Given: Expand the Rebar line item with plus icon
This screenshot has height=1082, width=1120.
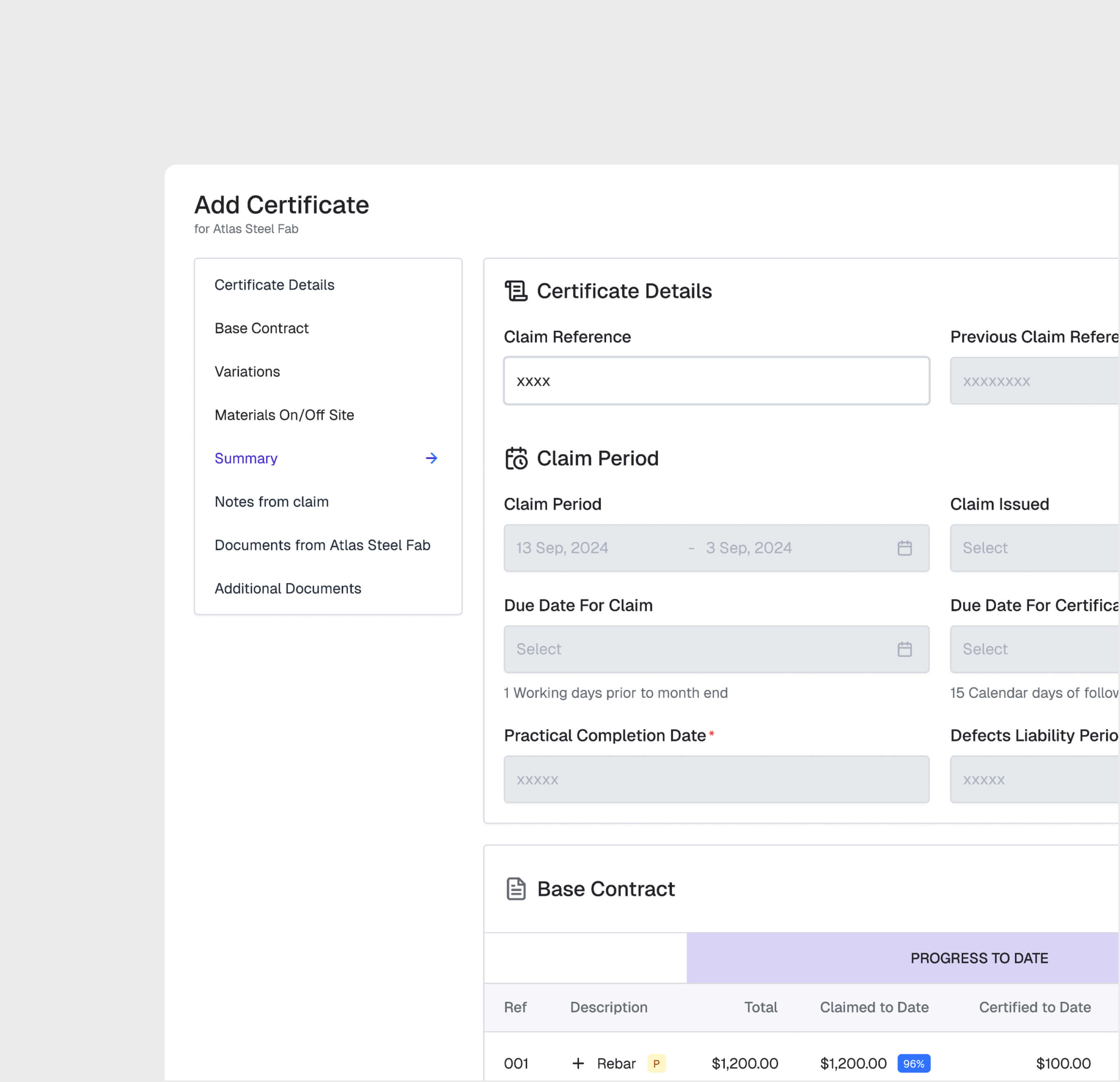Looking at the screenshot, I should coord(578,1063).
